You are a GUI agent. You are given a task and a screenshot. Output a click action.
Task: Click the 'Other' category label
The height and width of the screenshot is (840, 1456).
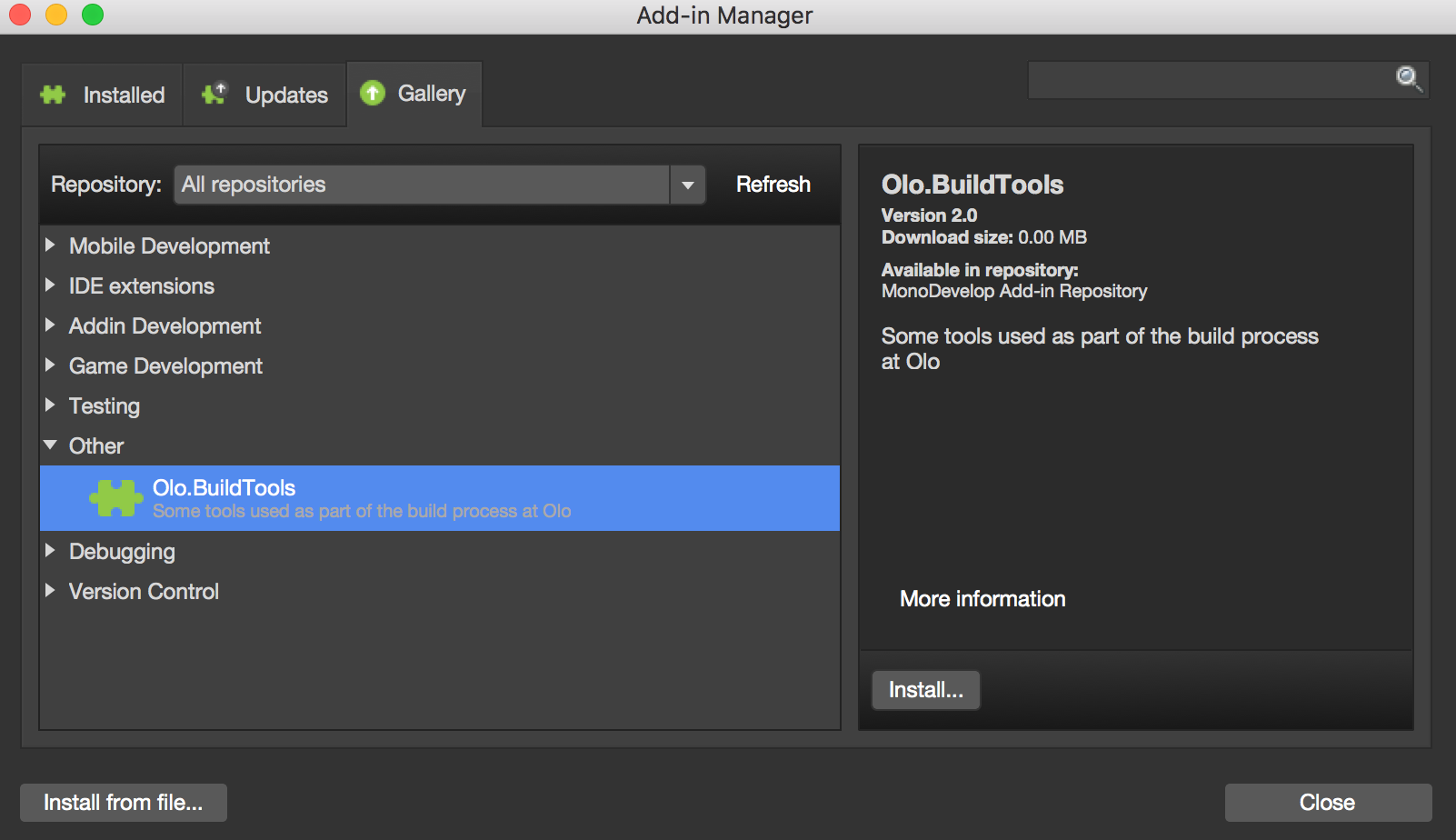[96, 446]
